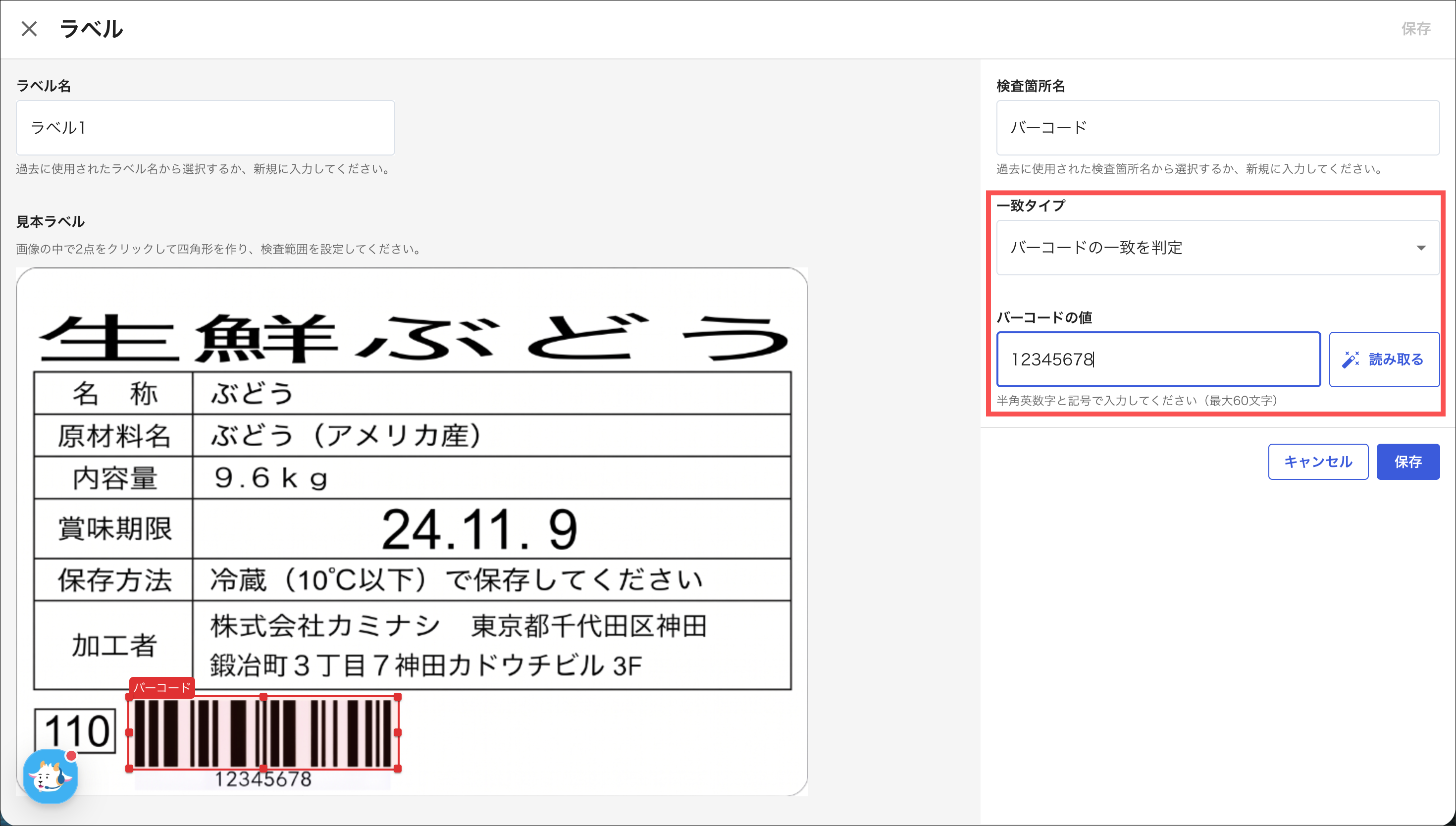
Task: Close the ラベル dialog with X icon
Action: [29, 28]
